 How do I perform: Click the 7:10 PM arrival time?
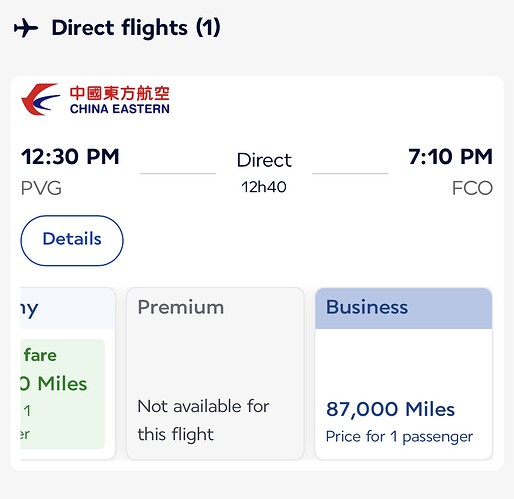point(450,157)
